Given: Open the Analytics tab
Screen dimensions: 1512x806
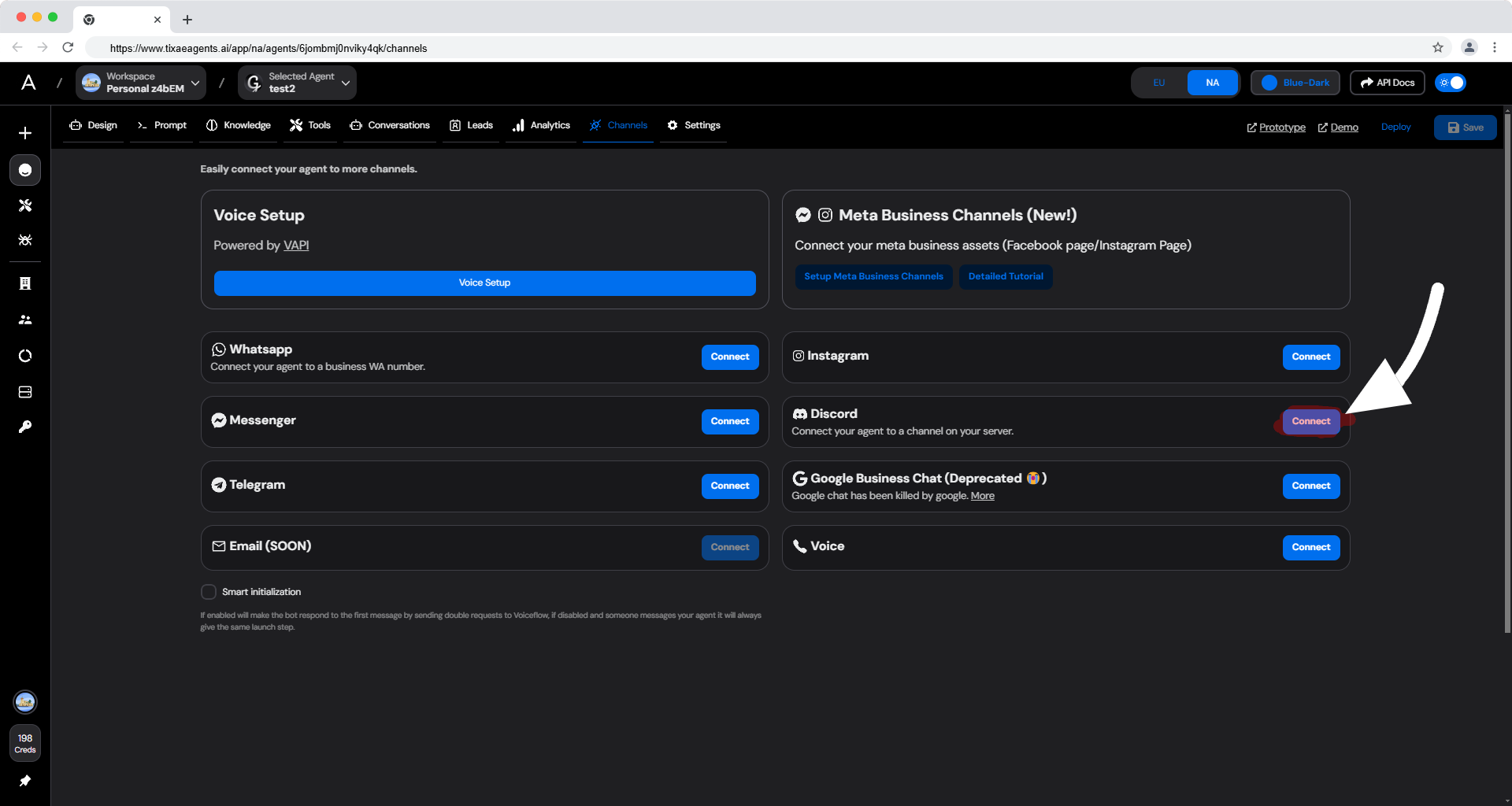Looking at the screenshot, I should [x=541, y=125].
